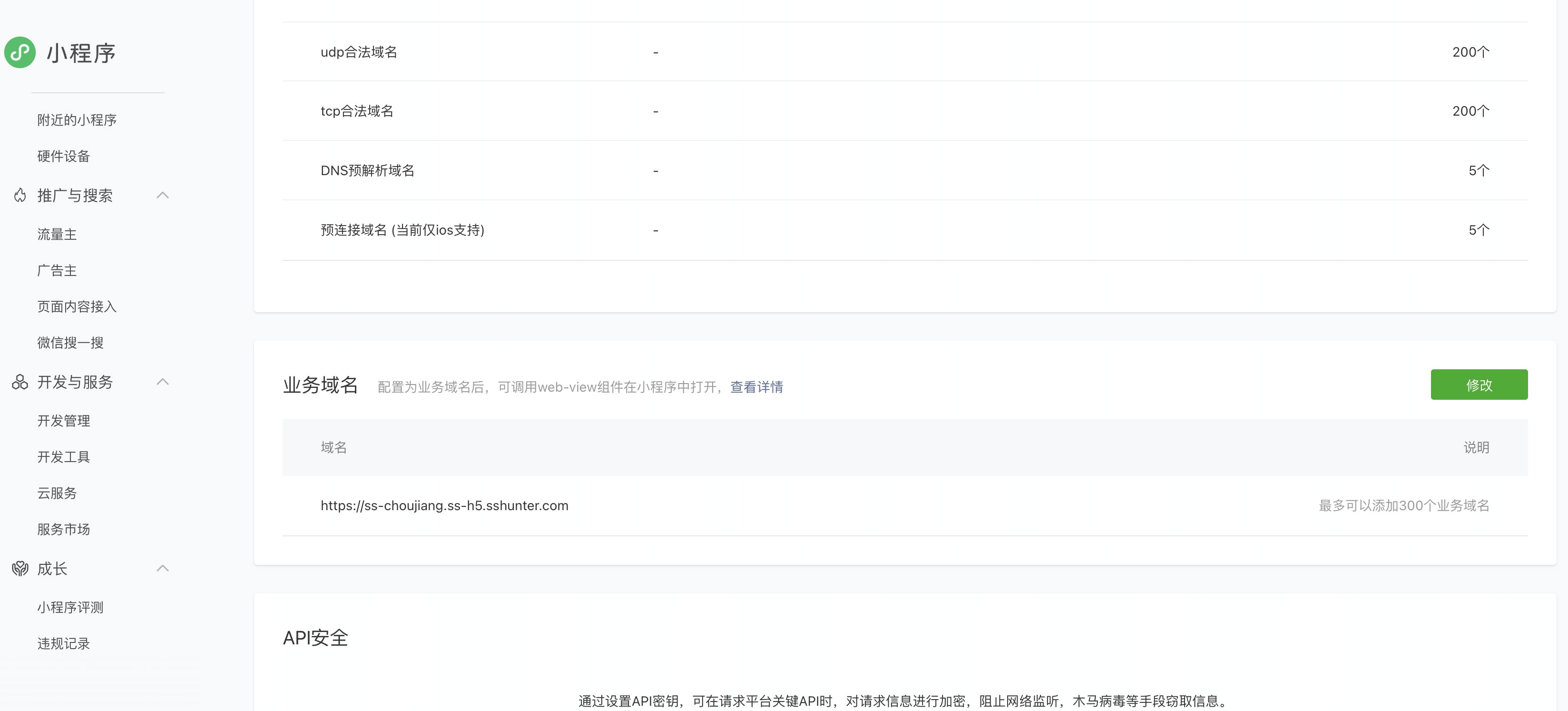Click the 查看详情 link

tap(756, 387)
